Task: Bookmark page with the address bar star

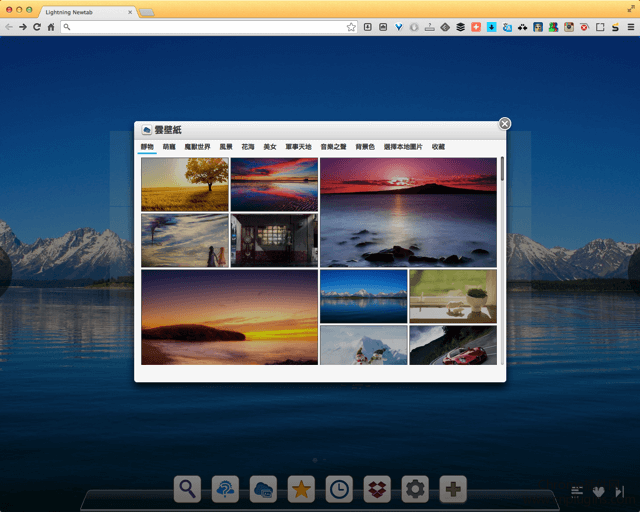Action: 351,27
